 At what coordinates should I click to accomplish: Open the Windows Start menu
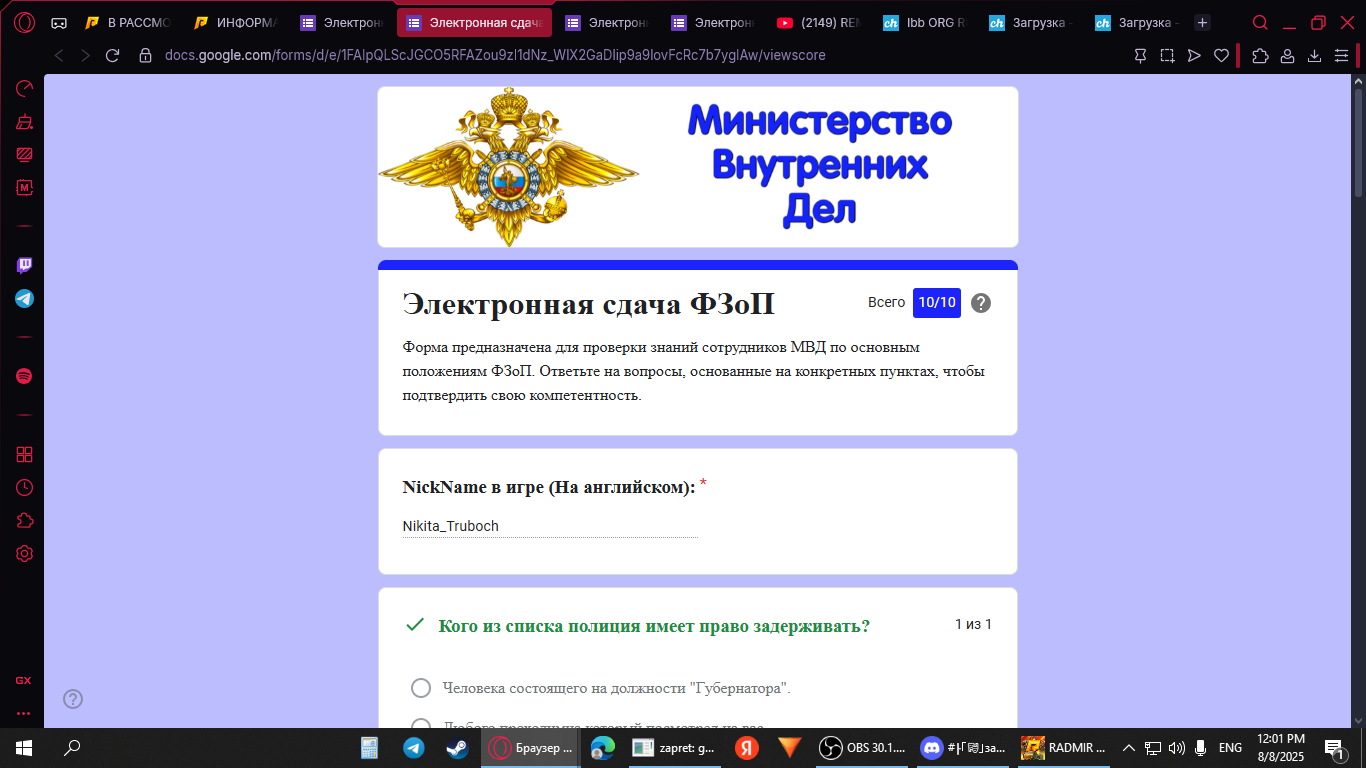pyautogui.click(x=24, y=748)
